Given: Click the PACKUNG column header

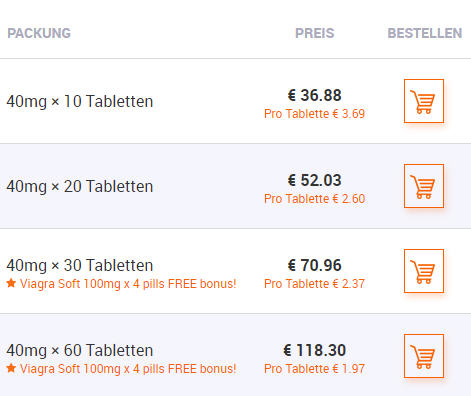Looking at the screenshot, I should click(x=39, y=33).
